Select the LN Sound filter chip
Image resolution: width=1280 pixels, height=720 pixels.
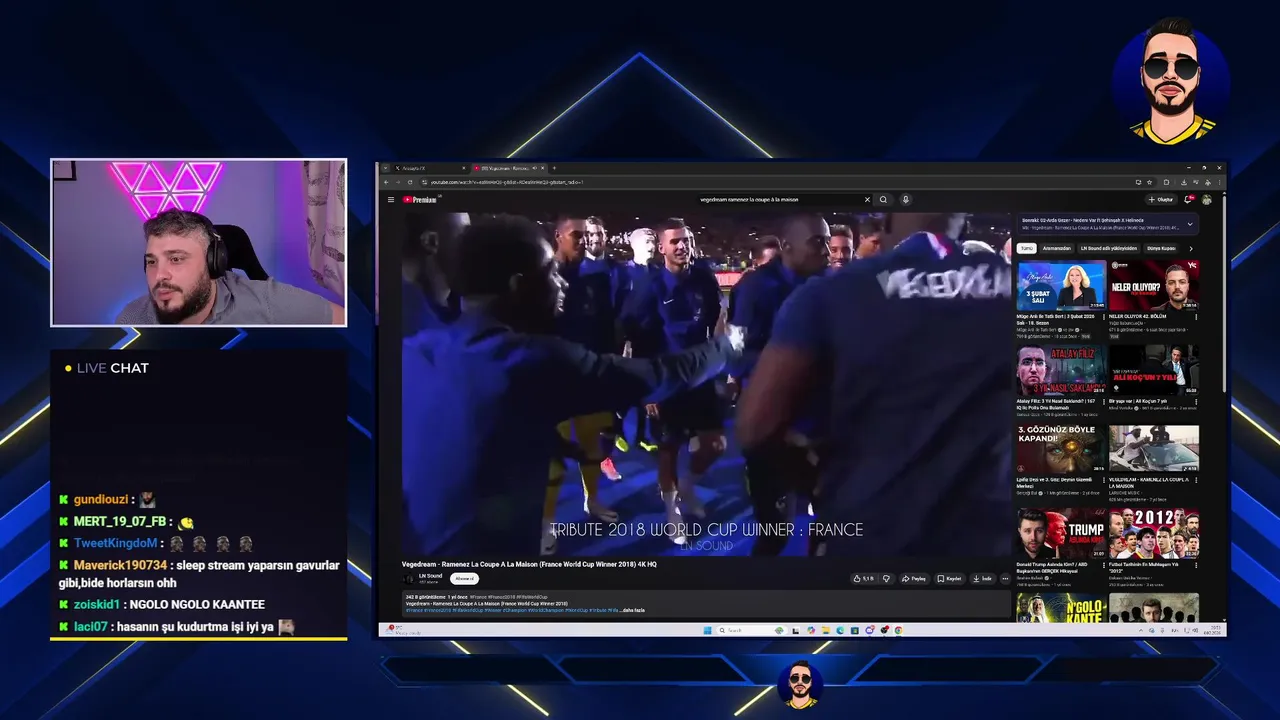[1108, 248]
